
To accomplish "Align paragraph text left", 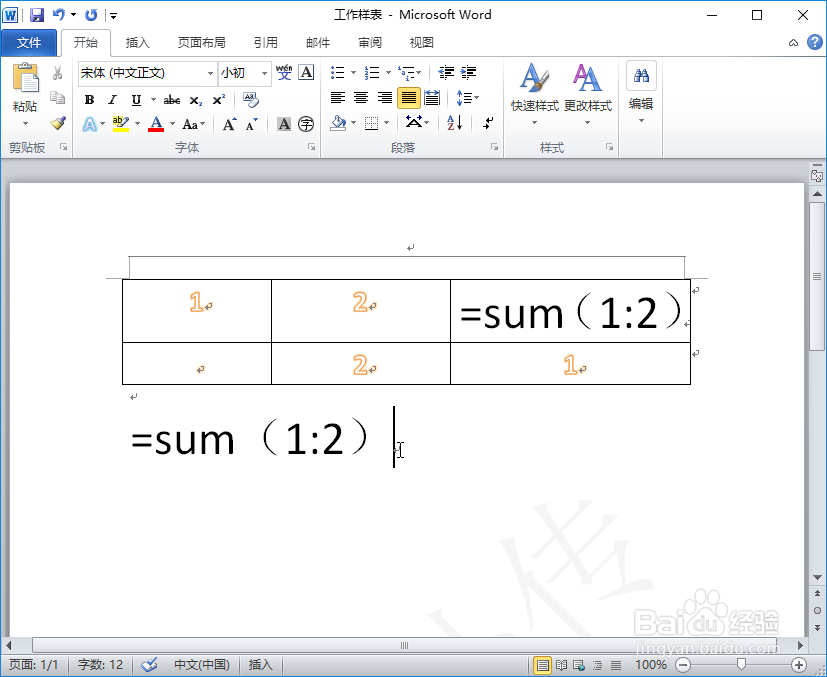I will pyautogui.click(x=338, y=98).
